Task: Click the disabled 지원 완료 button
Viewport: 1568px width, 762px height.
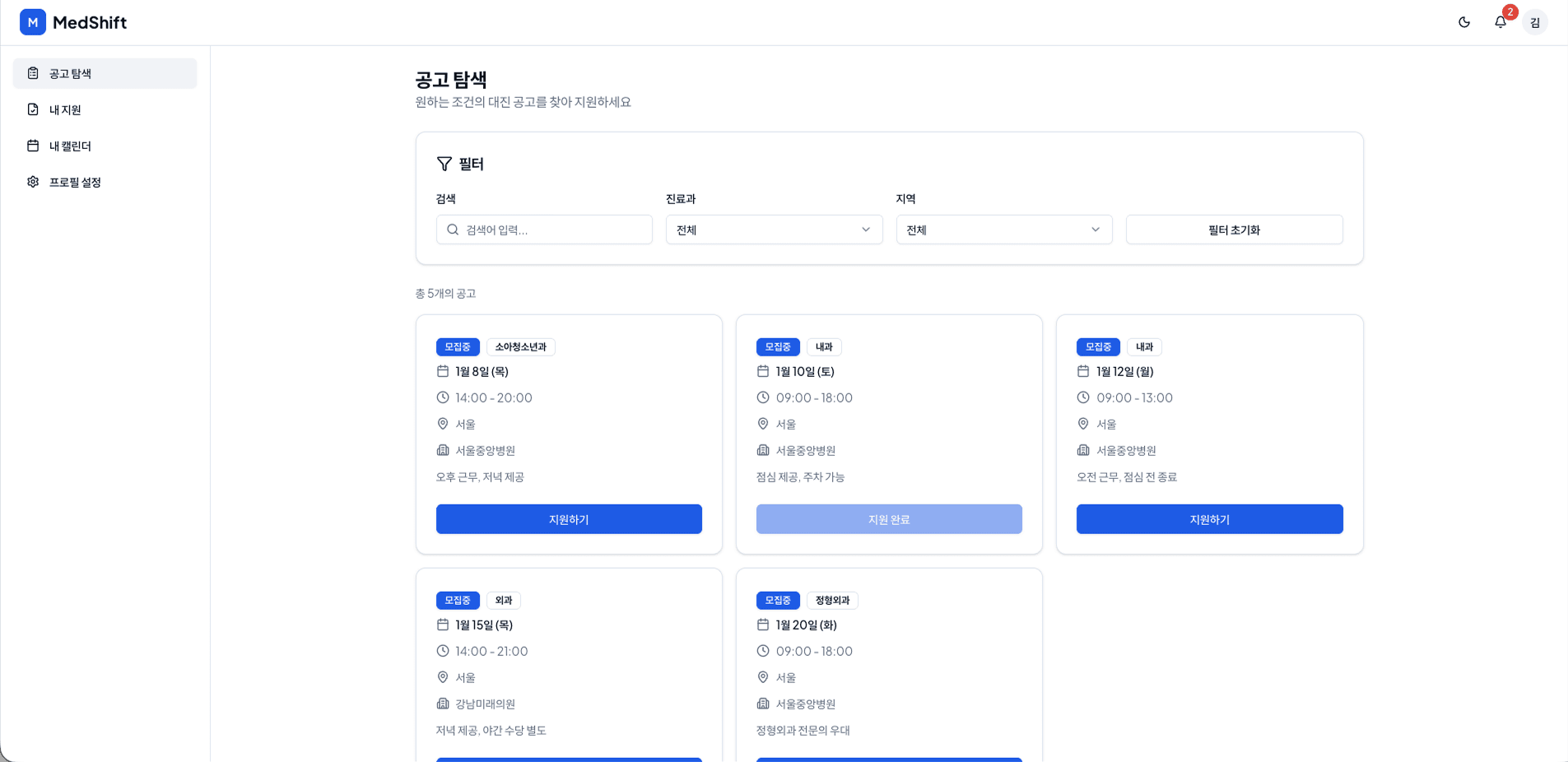Action: (888, 518)
